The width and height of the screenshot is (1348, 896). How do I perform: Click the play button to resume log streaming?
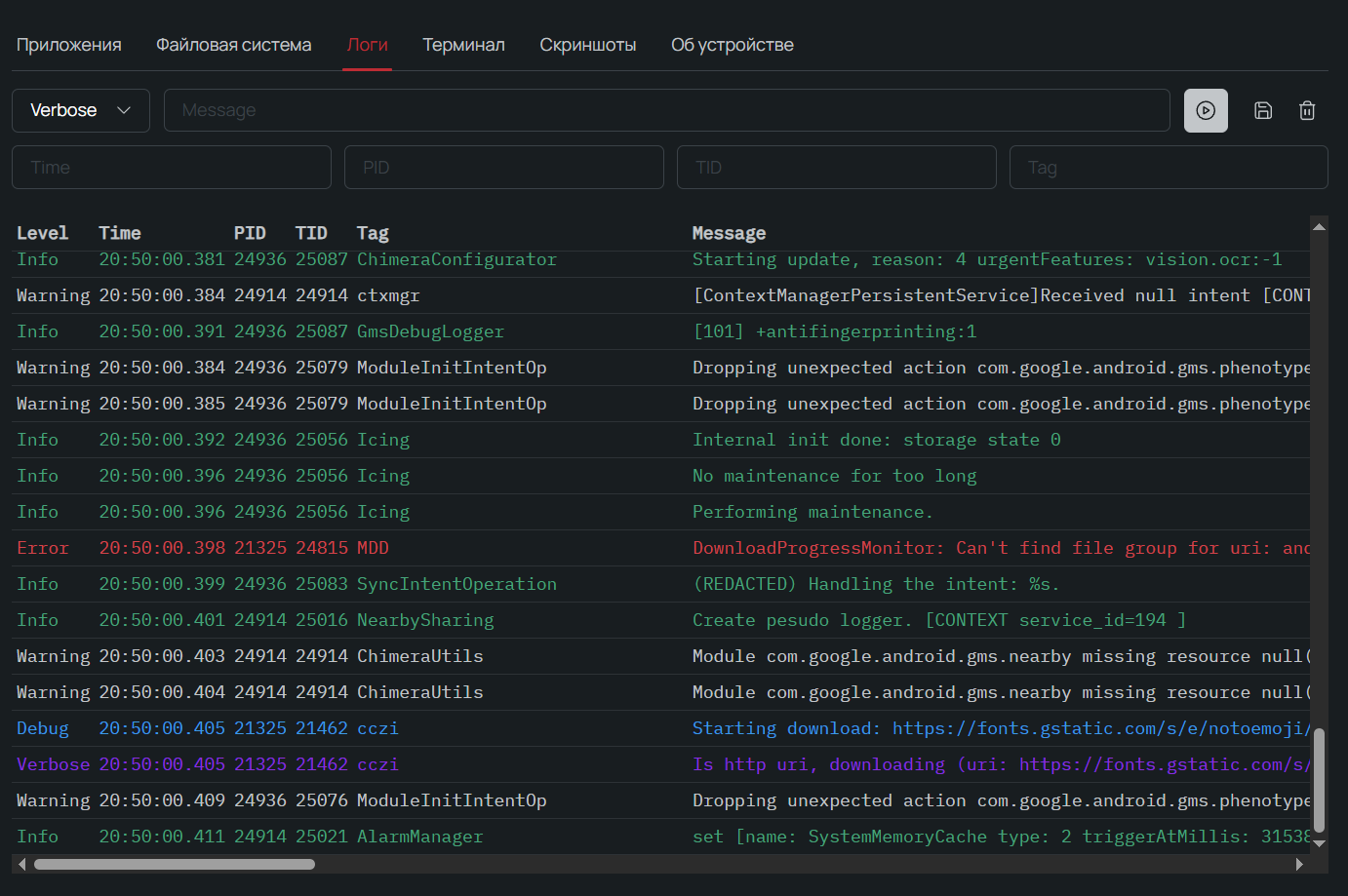pos(1206,110)
